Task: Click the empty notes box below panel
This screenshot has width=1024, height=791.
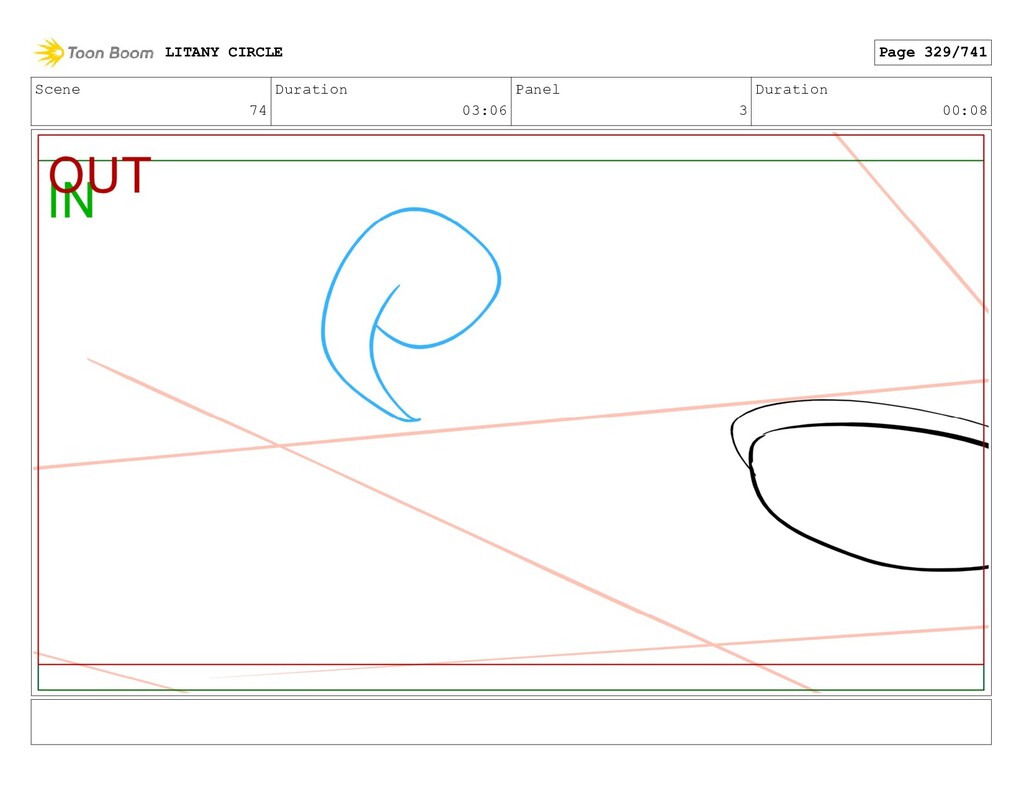Action: click(x=511, y=722)
